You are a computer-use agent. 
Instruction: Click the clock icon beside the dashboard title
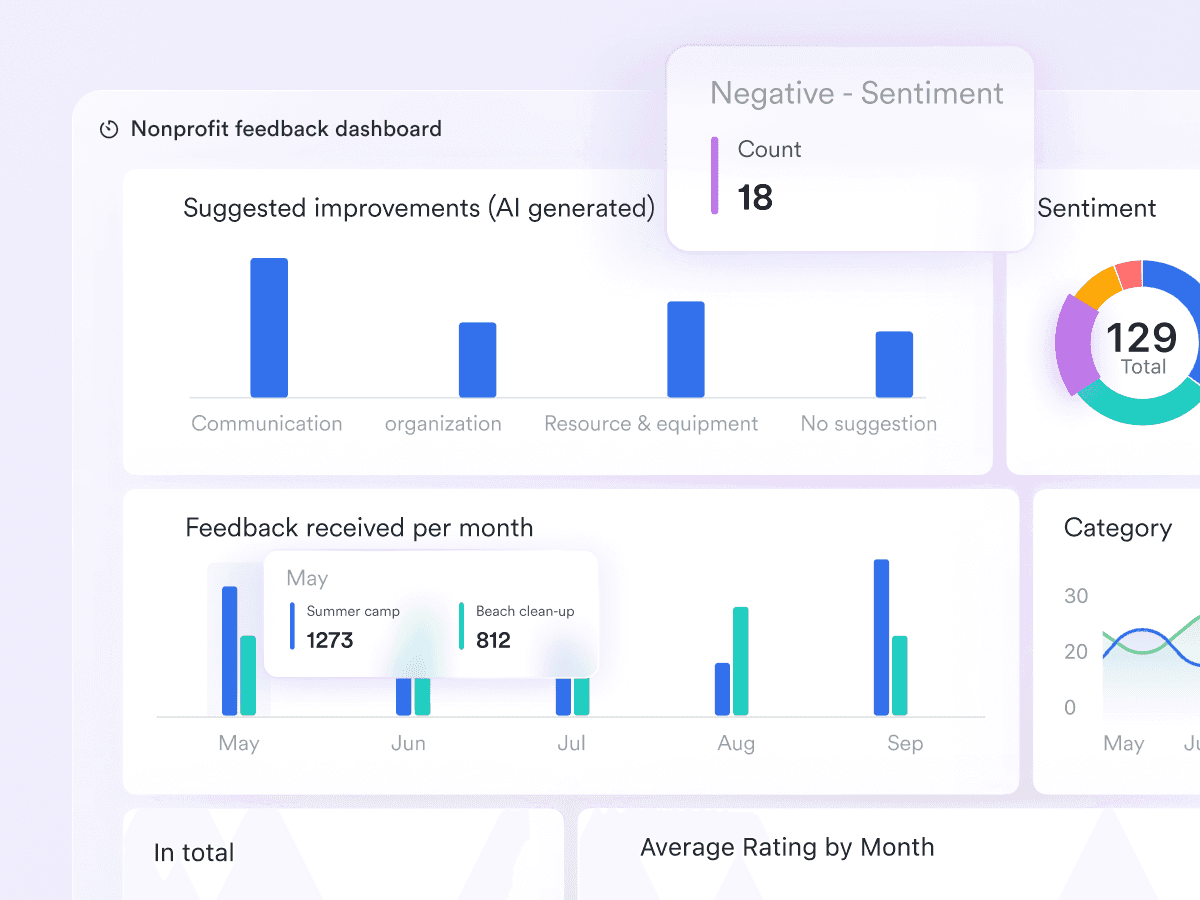pyautogui.click(x=108, y=129)
